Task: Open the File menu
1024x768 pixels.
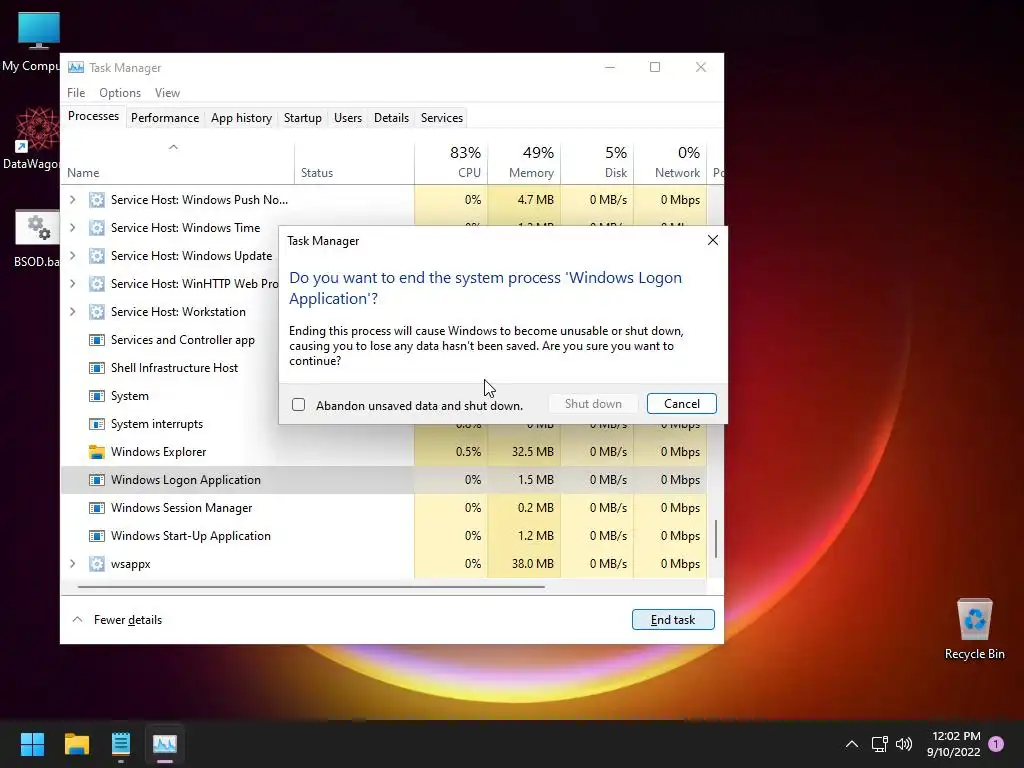Action: pos(76,93)
